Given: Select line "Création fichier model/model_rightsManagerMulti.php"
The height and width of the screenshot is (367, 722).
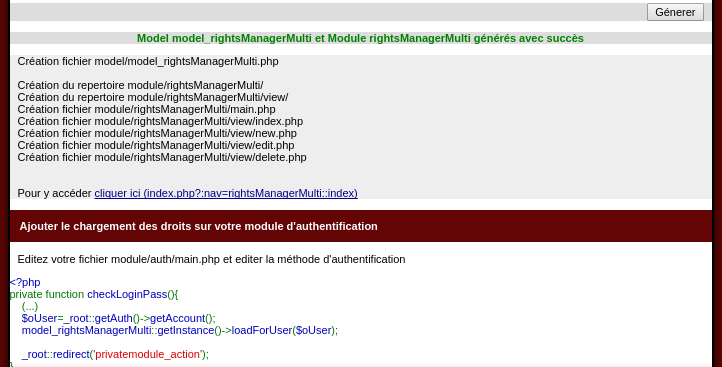Looking at the screenshot, I should 148,61.
